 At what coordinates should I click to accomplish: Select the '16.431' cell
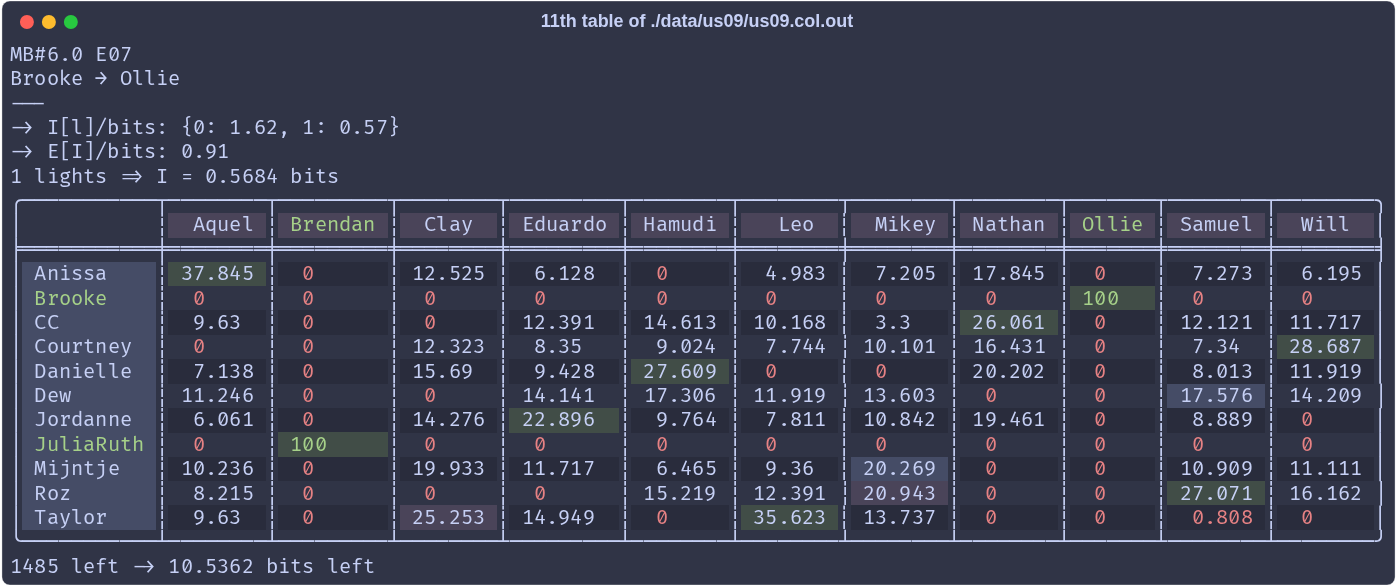coord(1008,346)
